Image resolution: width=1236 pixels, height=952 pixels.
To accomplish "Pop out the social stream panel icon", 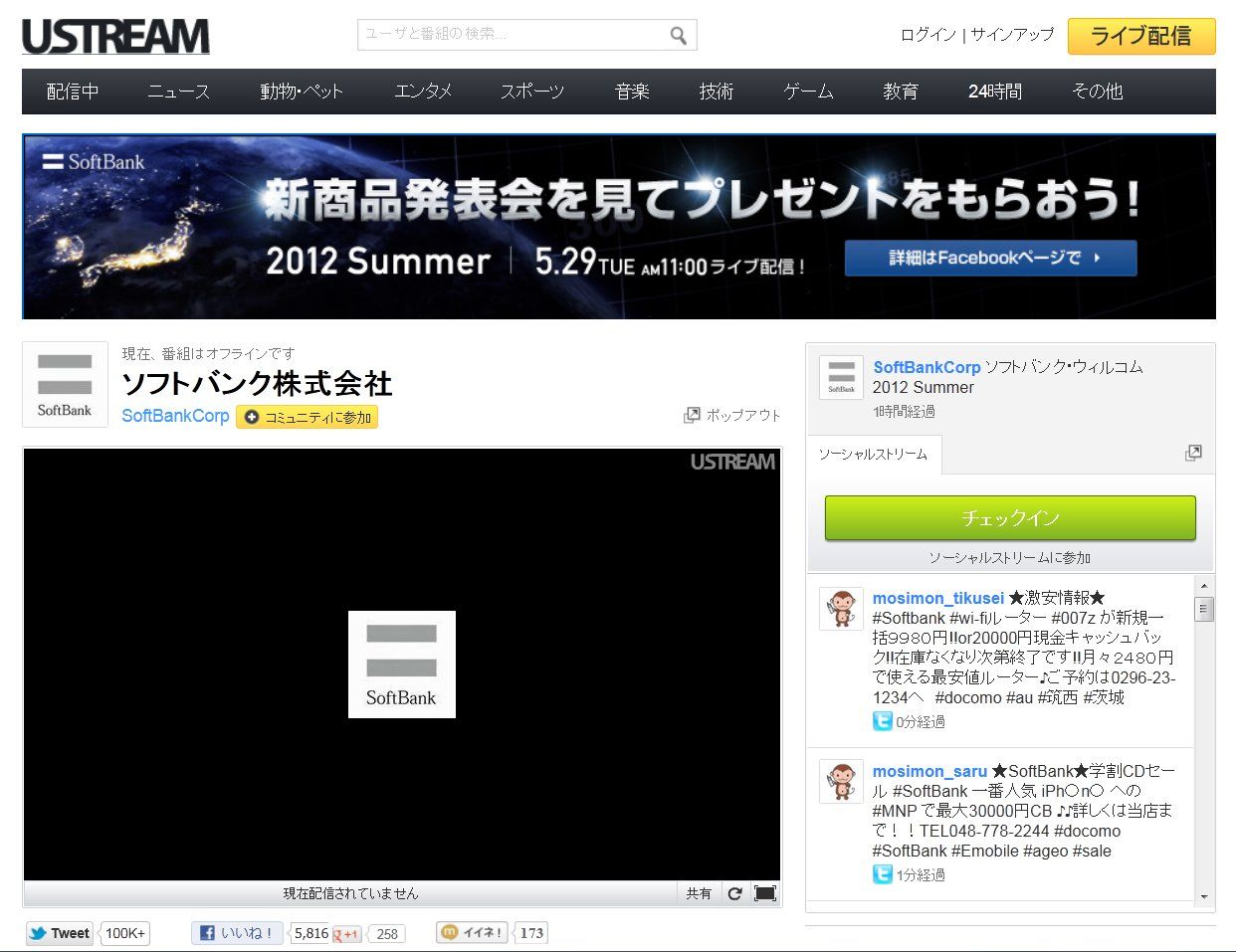I will tap(1193, 454).
